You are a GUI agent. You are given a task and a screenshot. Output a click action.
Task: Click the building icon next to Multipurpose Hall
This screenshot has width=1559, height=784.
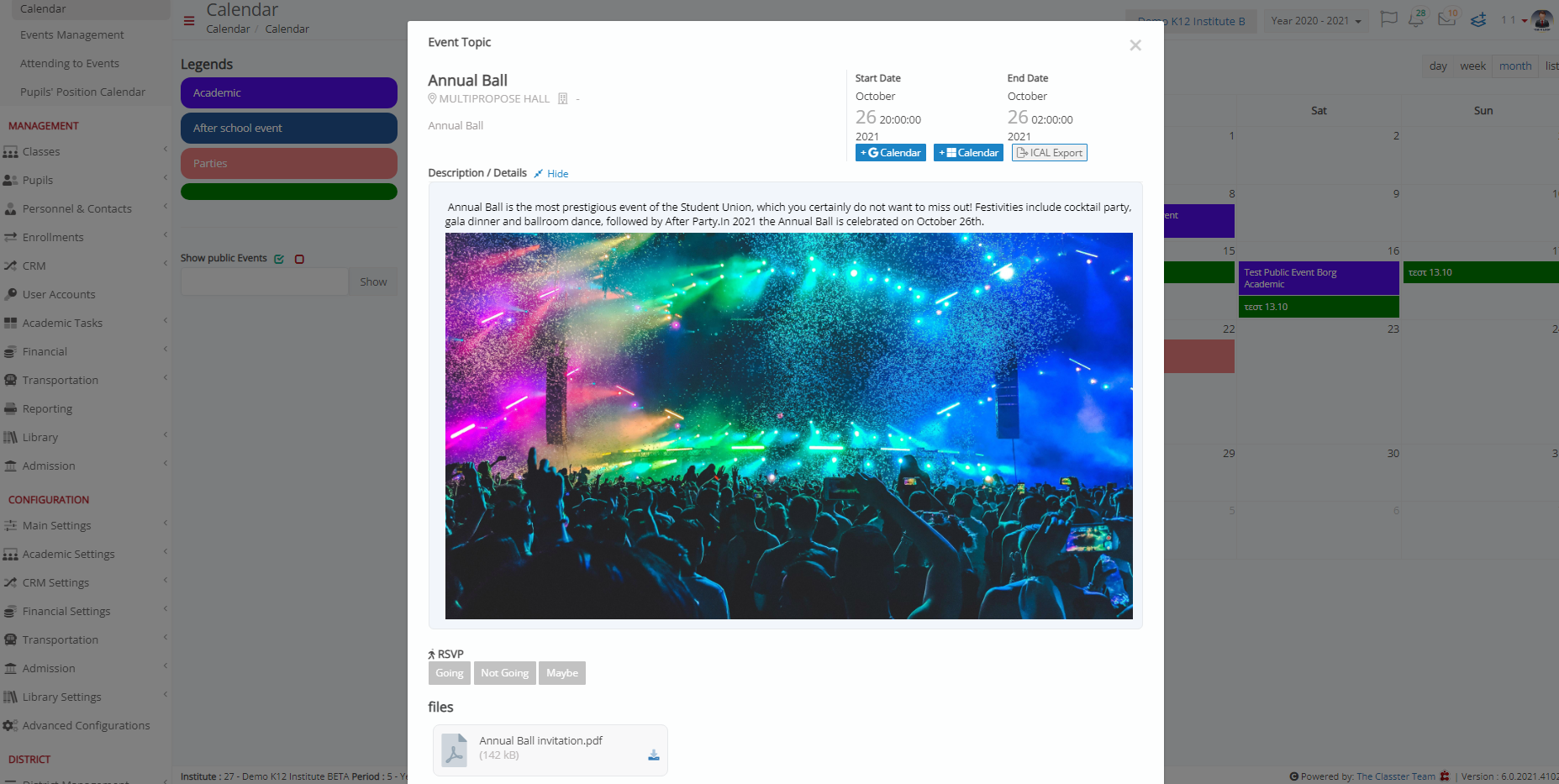pos(563,99)
